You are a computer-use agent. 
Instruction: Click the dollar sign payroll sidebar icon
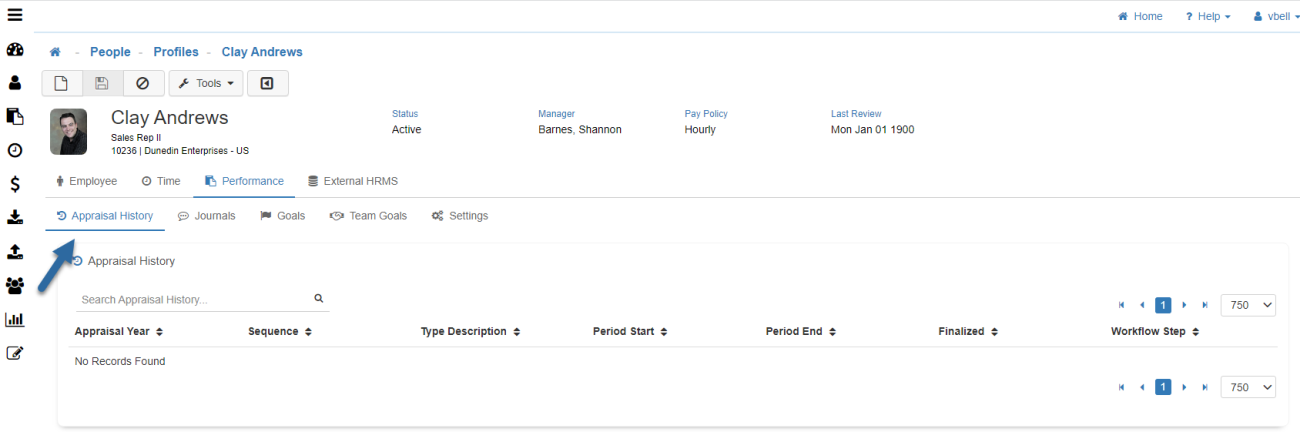[15, 184]
